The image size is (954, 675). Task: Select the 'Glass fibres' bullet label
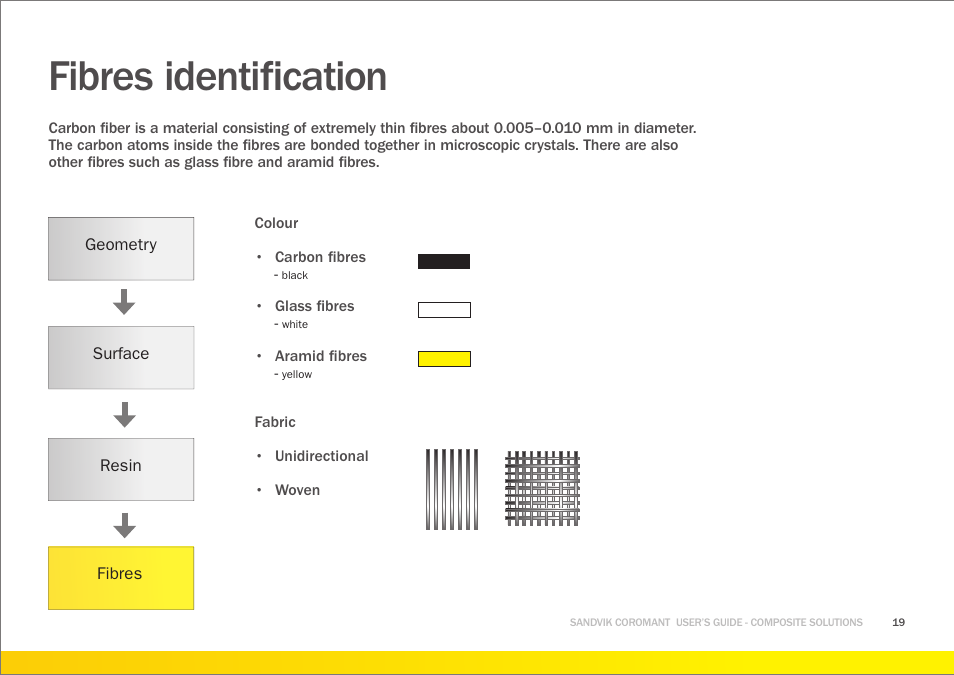point(314,306)
